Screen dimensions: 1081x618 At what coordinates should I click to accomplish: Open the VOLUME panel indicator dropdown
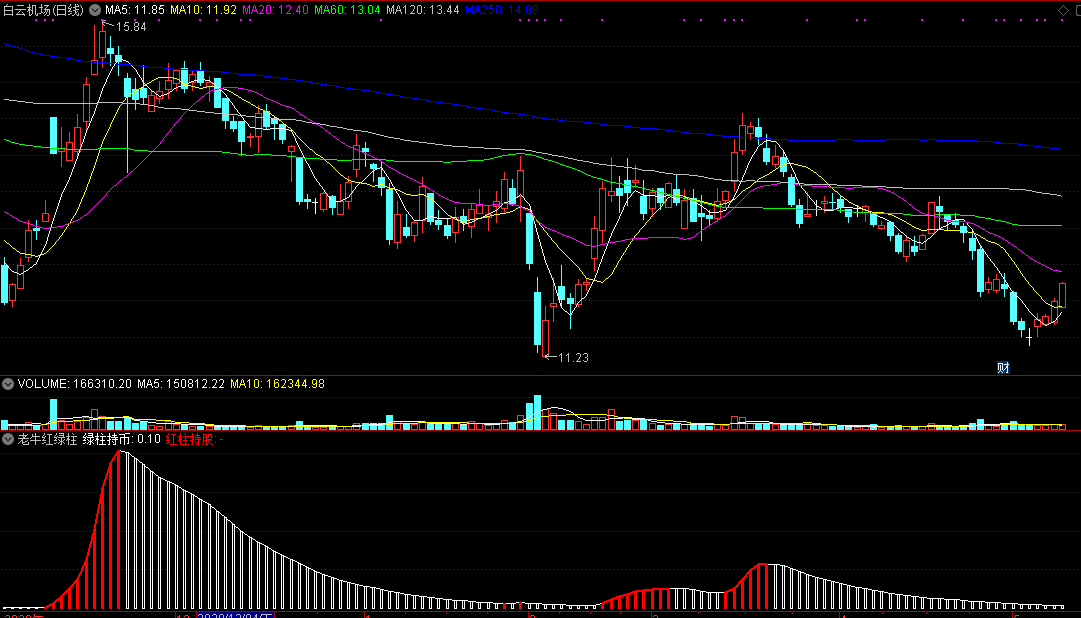[x=8, y=383]
